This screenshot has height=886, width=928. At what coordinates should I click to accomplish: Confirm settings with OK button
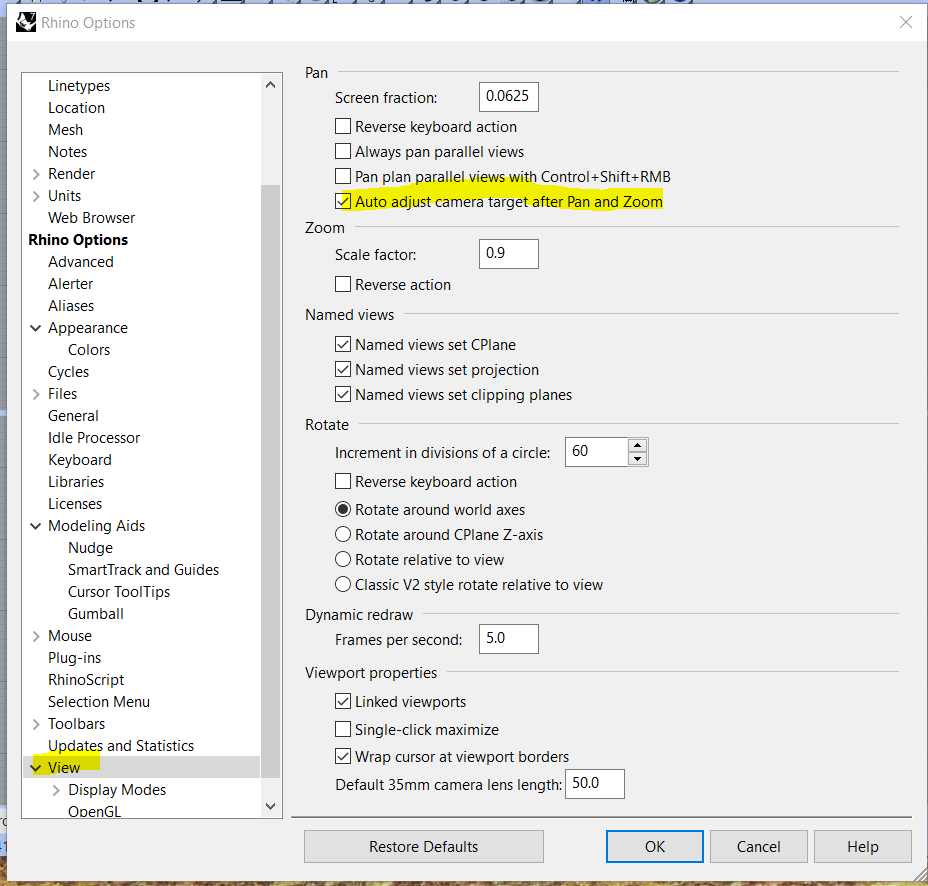[655, 846]
